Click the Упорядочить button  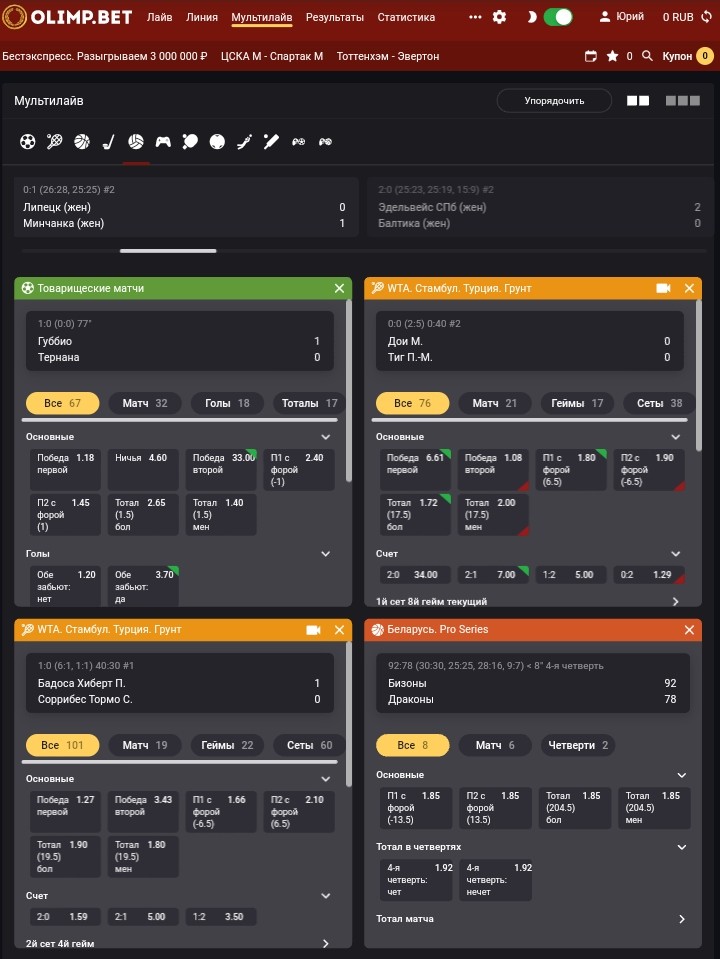554,101
